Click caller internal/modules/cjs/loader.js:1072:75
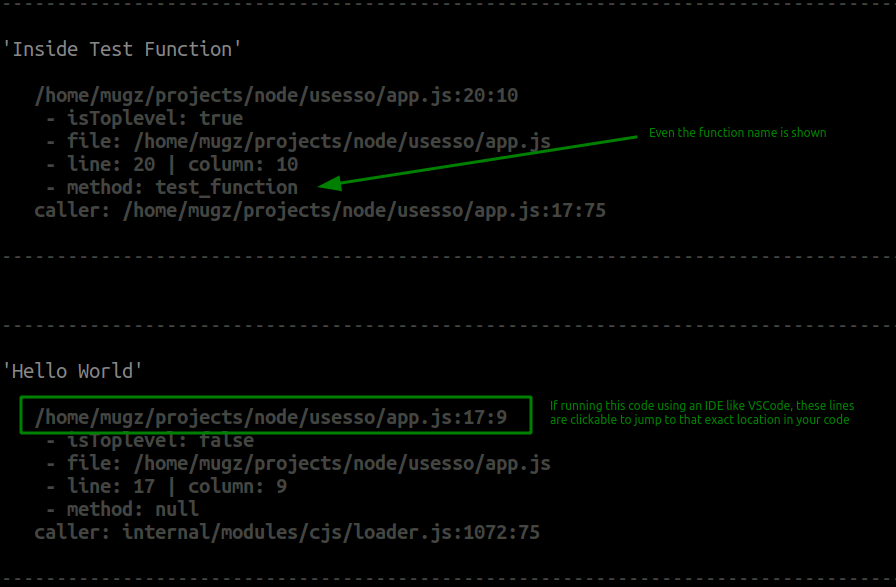 click(287, 533)
